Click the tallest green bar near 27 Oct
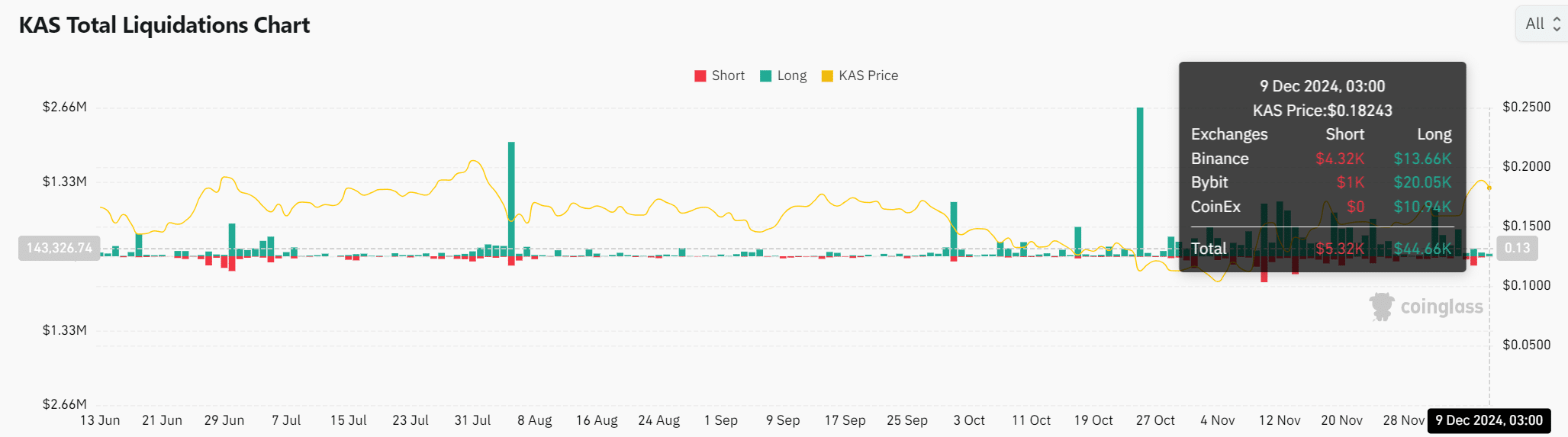1568x437 pixels. click(1140, 179)
